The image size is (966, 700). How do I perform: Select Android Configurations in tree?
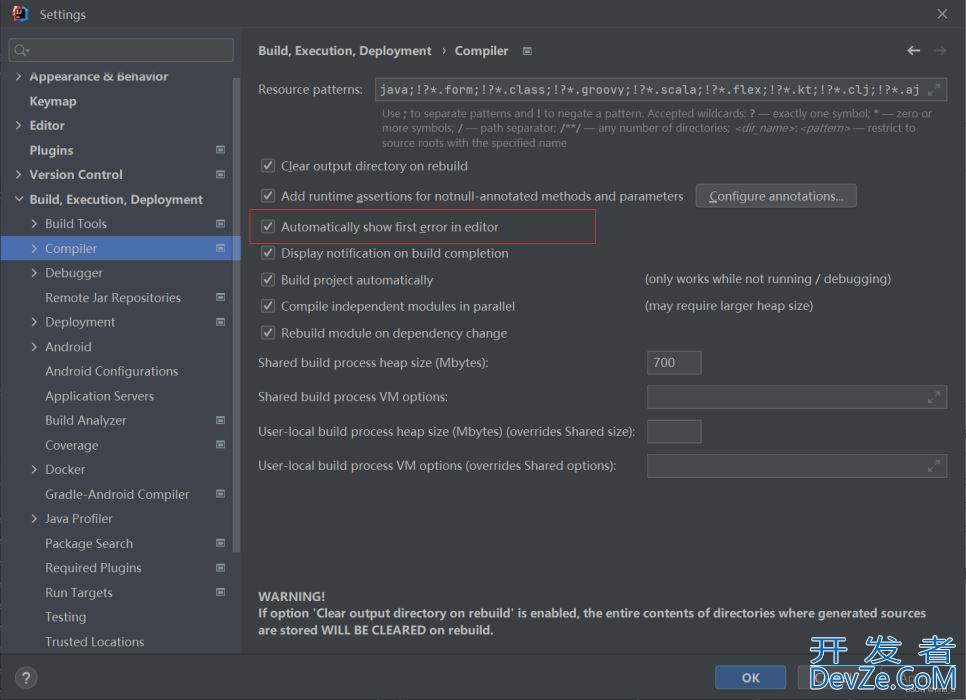tap(112, 371)
